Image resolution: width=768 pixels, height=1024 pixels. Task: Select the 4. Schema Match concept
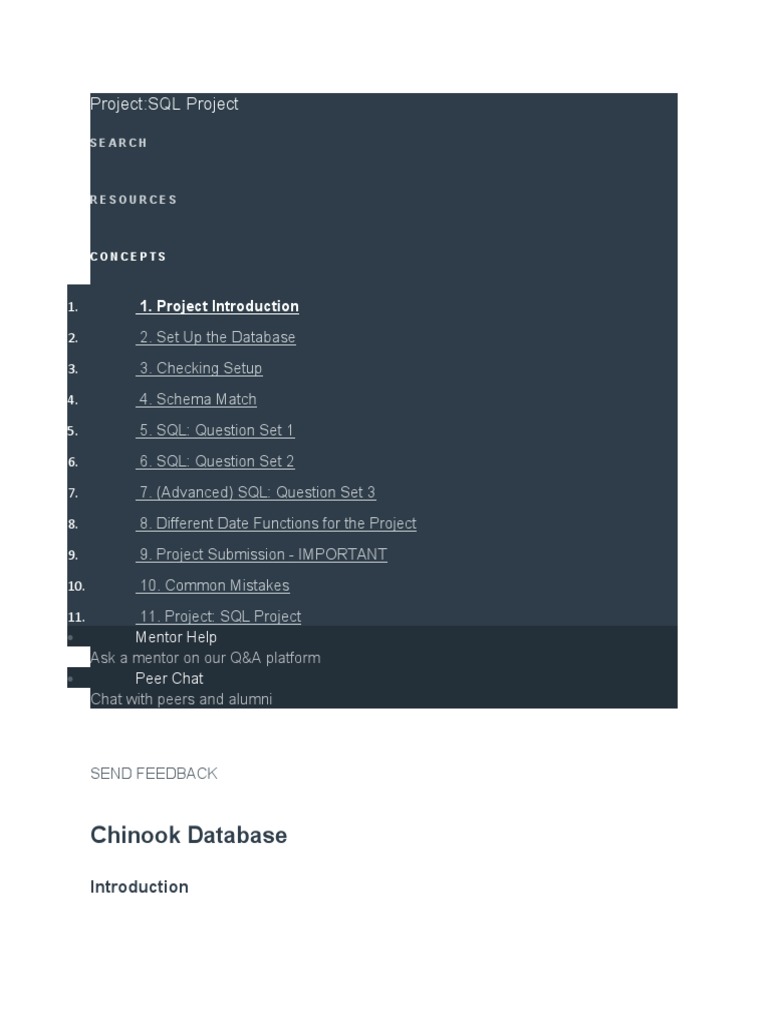(197, 400)
